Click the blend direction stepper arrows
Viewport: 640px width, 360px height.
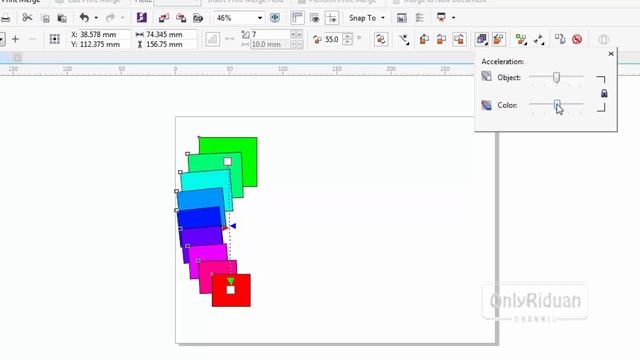coord(347,39)
